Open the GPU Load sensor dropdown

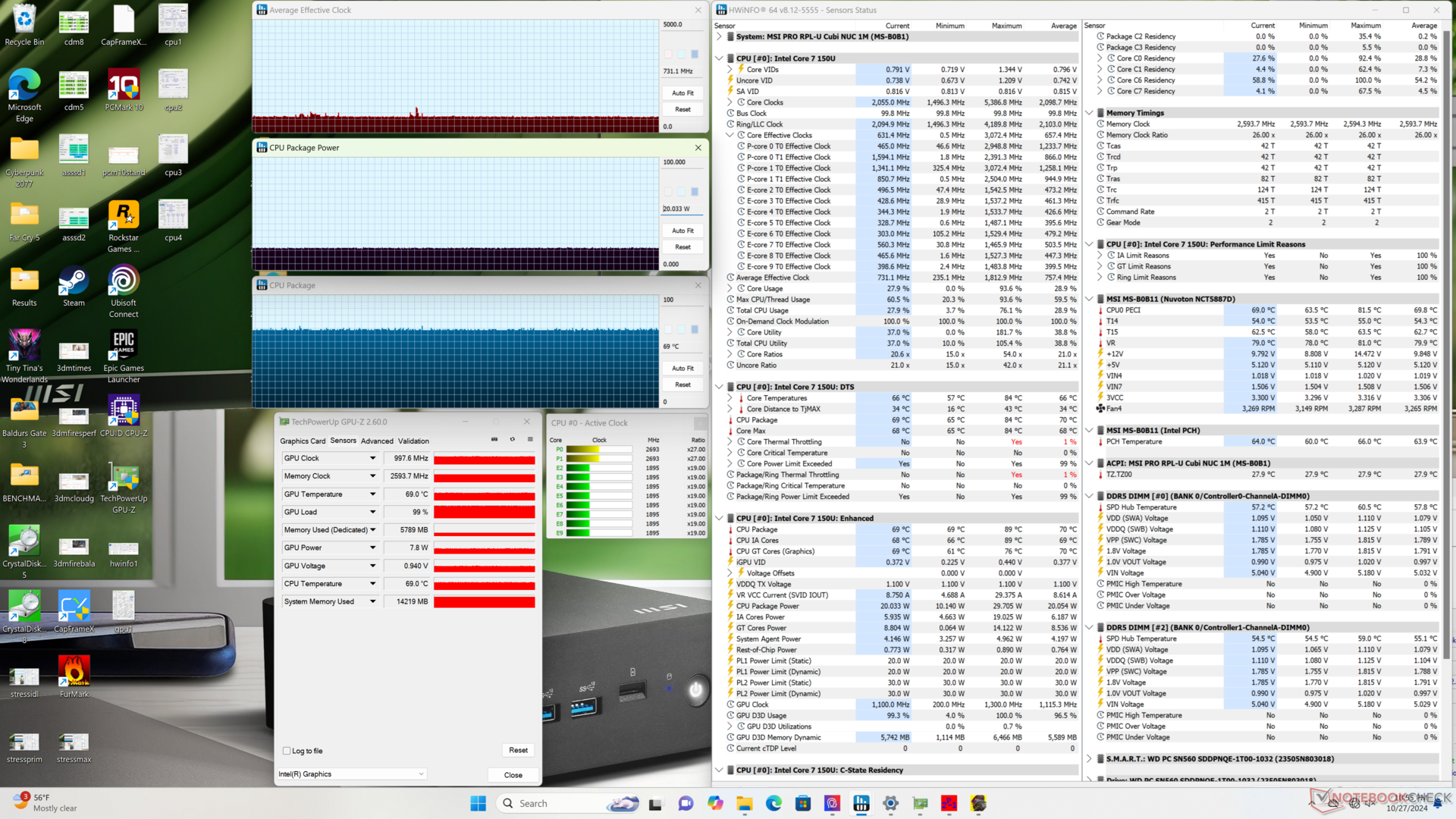coord(372,512)
